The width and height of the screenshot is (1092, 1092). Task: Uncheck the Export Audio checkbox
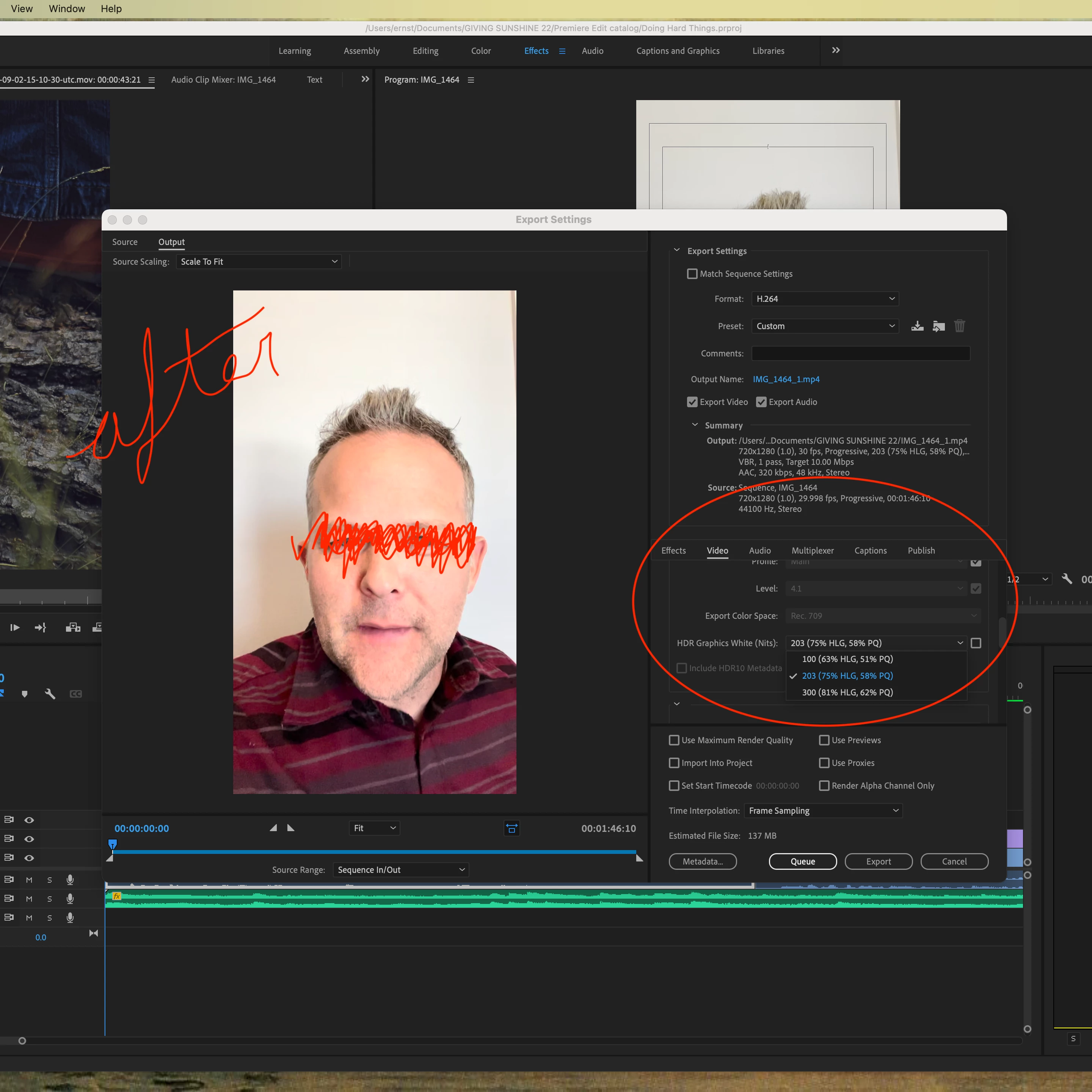click(x=761, y=402)
